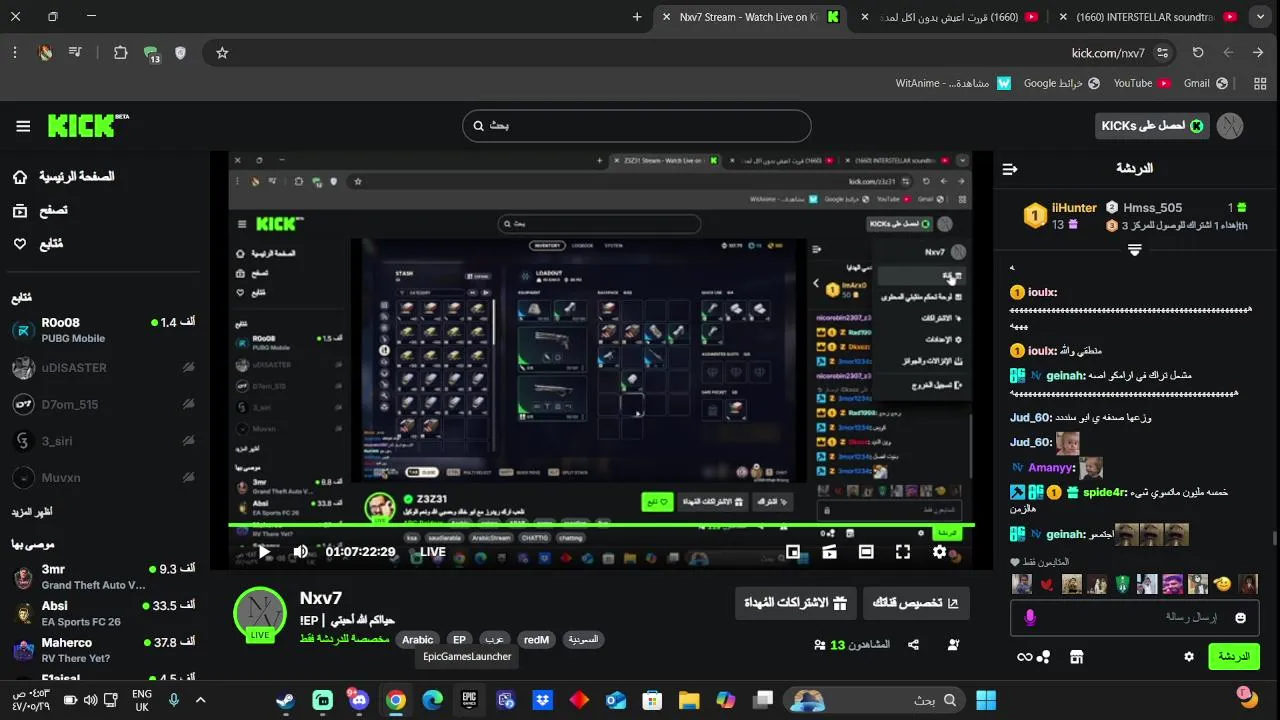Reload the page

1198,53
